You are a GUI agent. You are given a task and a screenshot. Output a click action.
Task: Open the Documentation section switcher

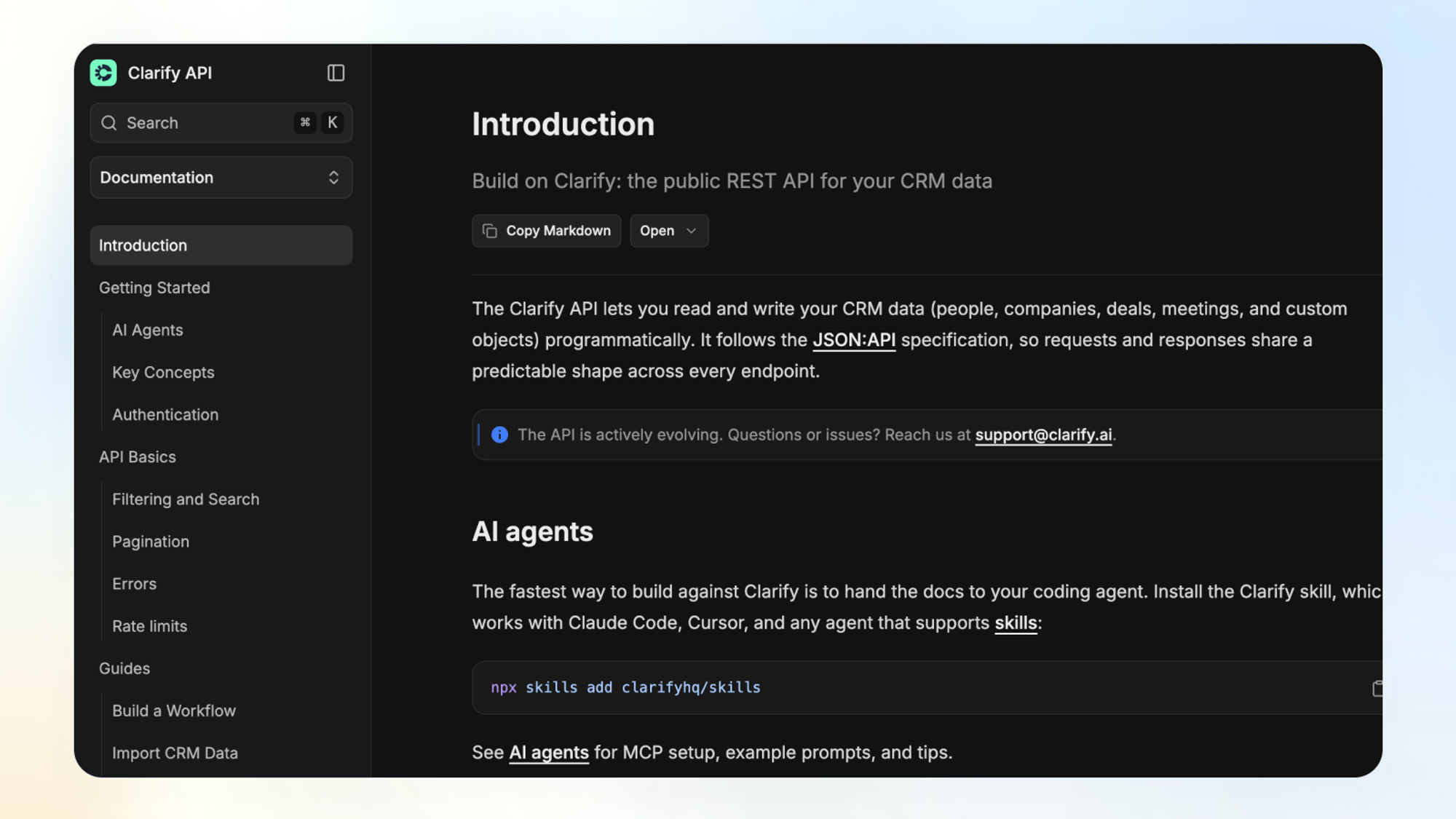[x=221, y=178]
